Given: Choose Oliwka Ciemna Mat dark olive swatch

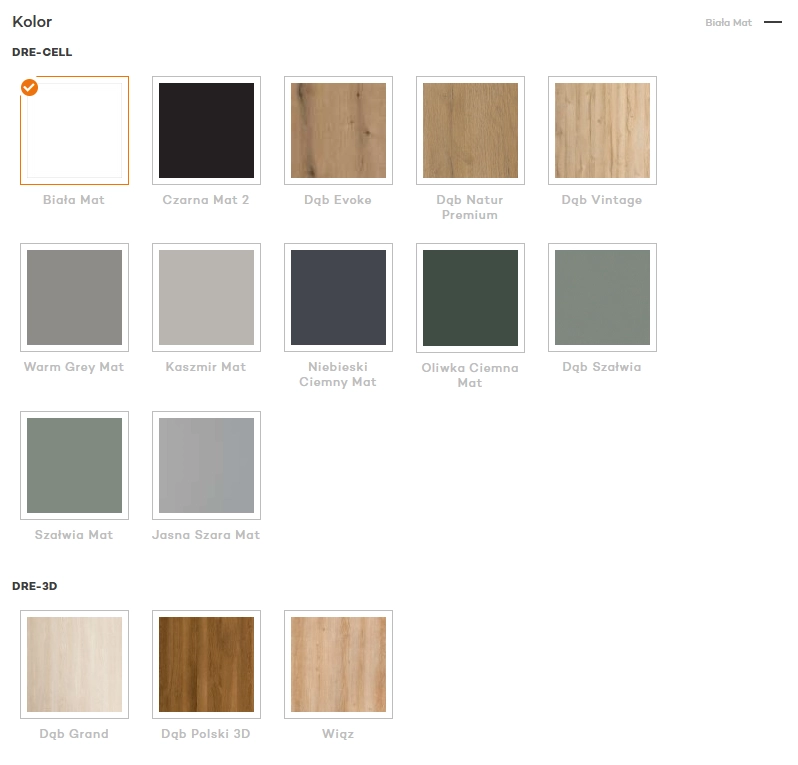Looking at the screenshot, I should [x=470, y=298].
